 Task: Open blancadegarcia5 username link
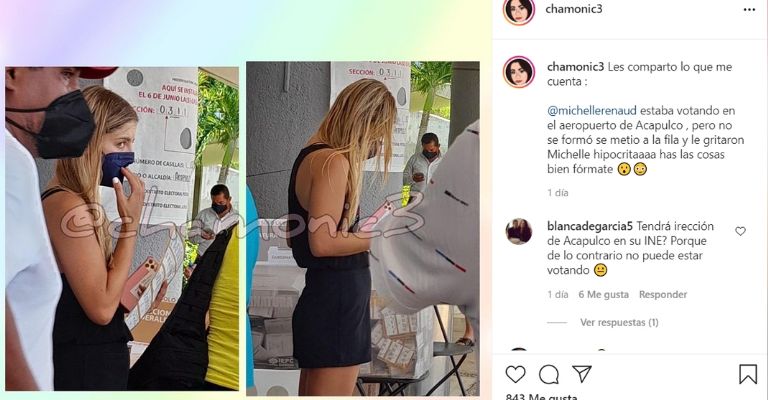(590, 226)
